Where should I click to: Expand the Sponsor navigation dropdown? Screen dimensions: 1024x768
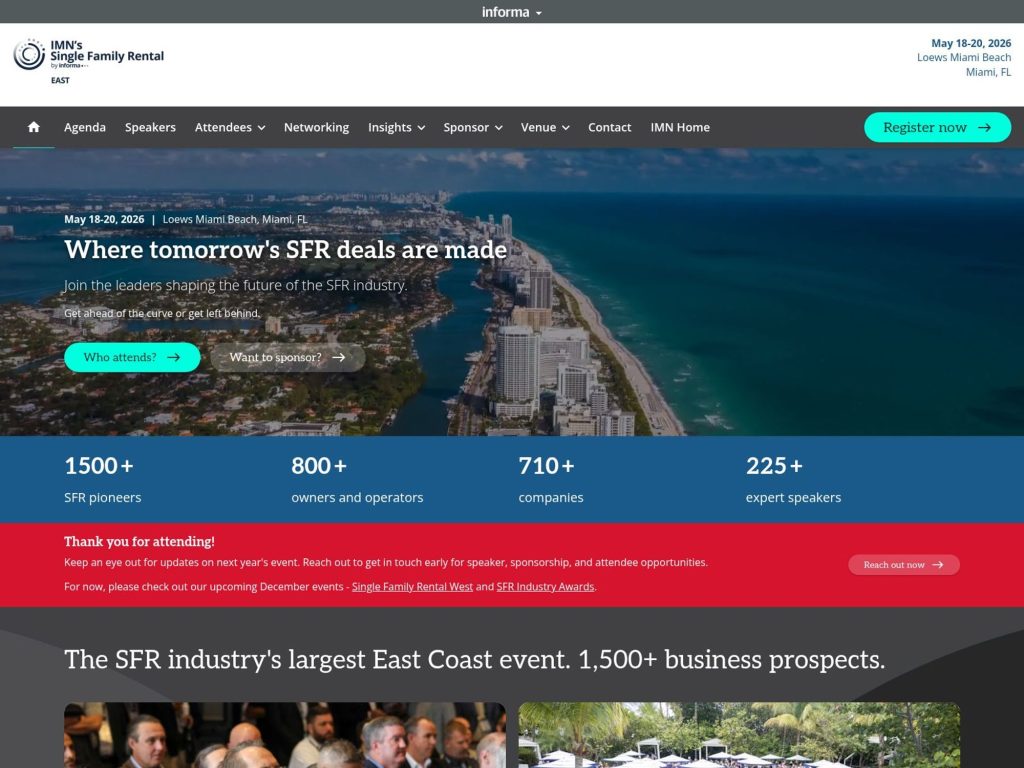click(471, 127)
